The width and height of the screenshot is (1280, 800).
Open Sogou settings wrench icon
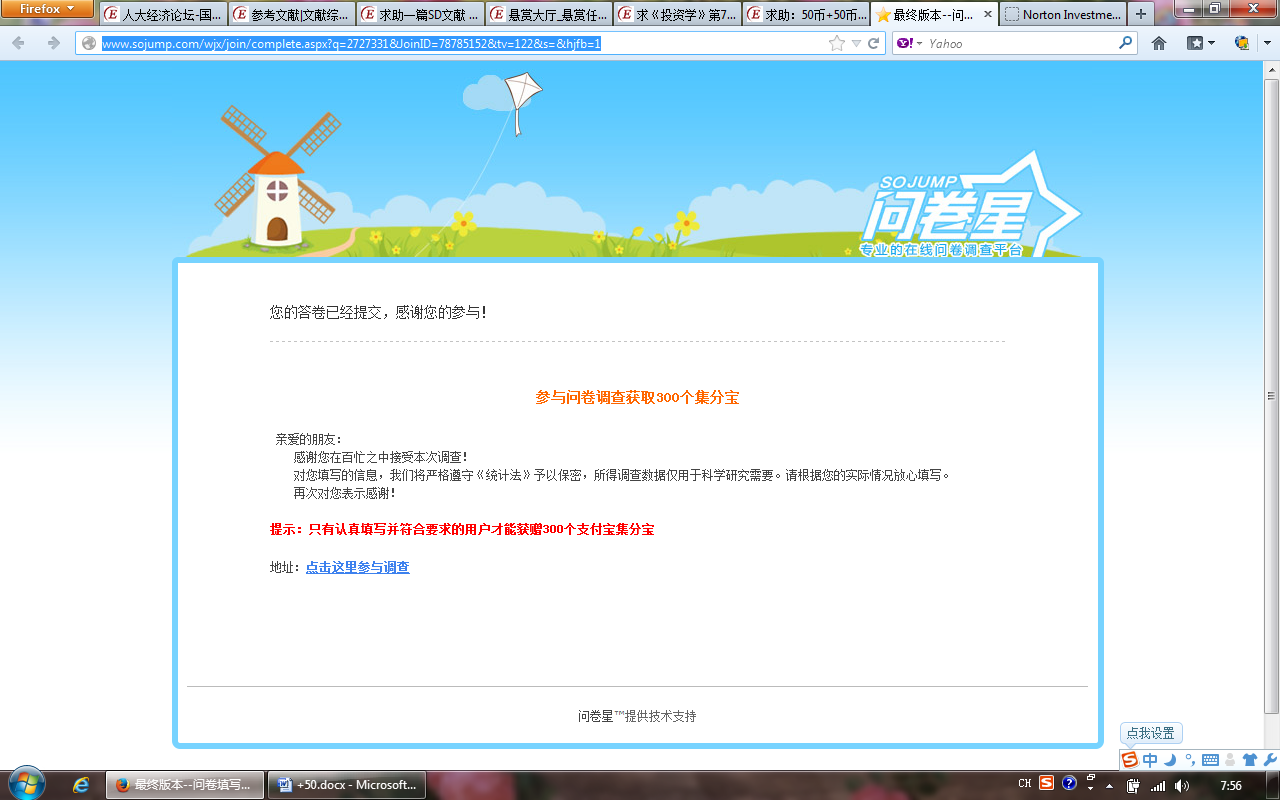pyautogui.click(x=1270, y=760)
